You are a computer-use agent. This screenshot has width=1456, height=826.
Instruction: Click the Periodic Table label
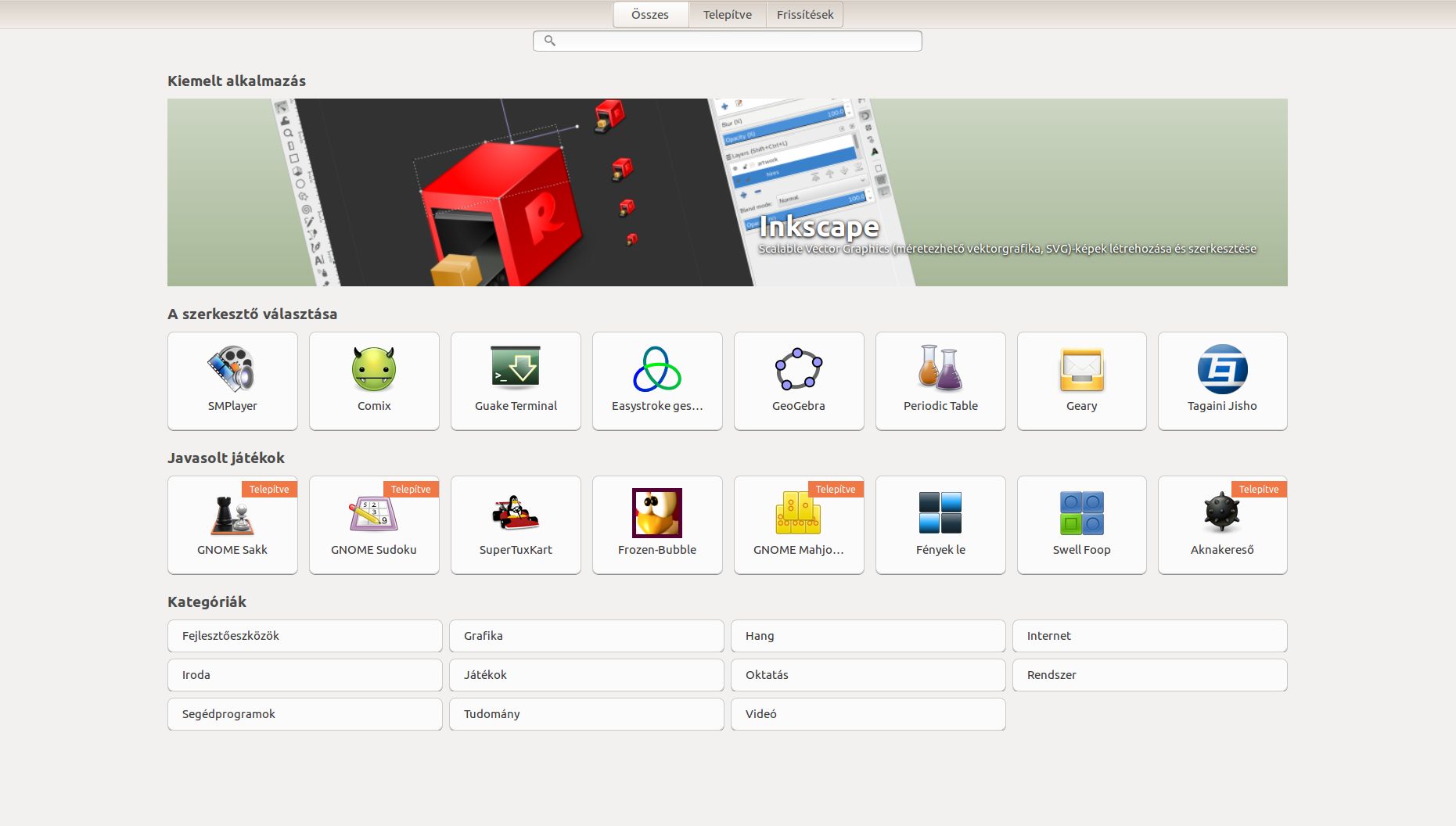coord(940,406)
